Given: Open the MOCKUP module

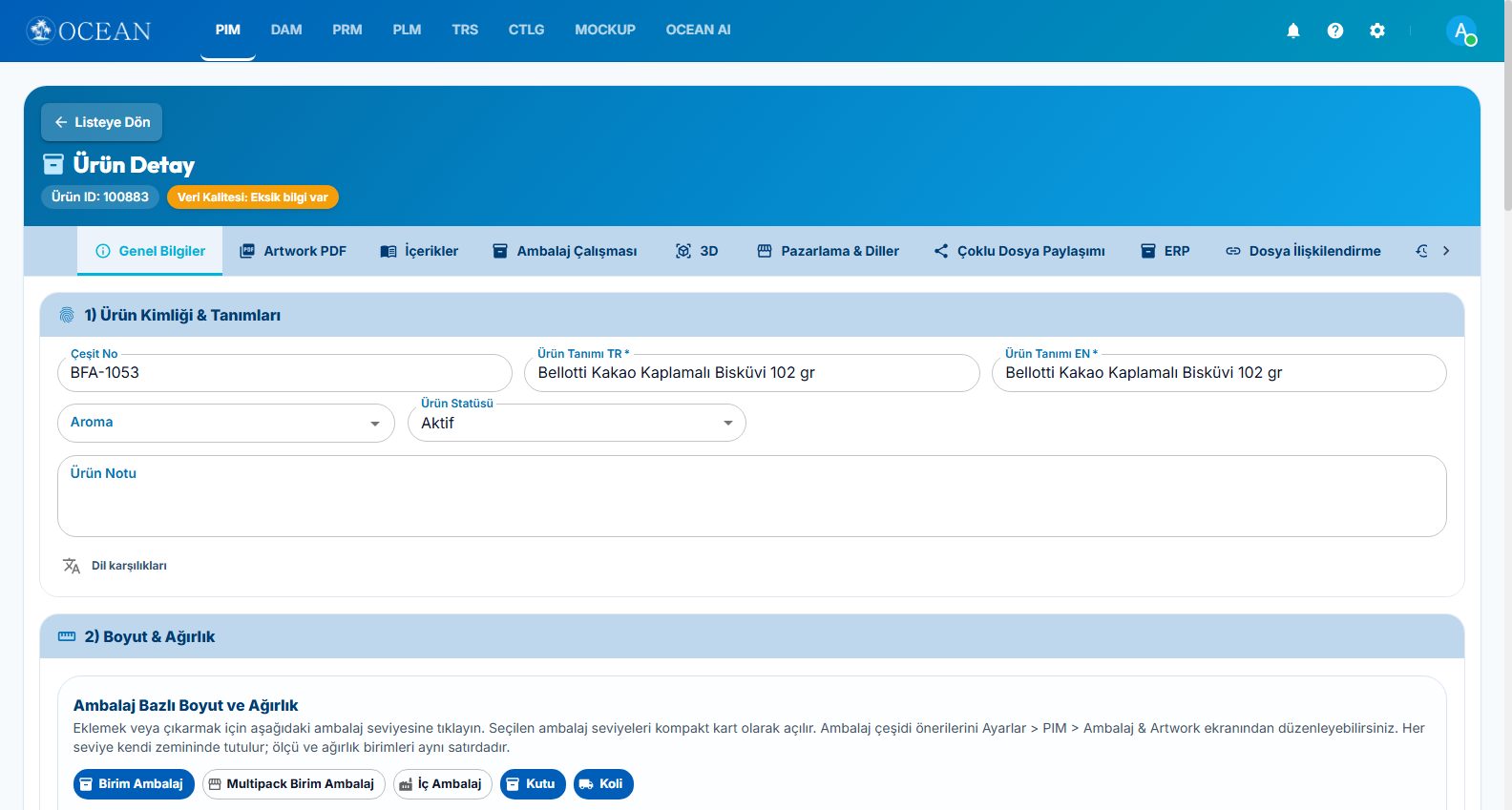Looking at the screenshot, I should tap(605, 30).
